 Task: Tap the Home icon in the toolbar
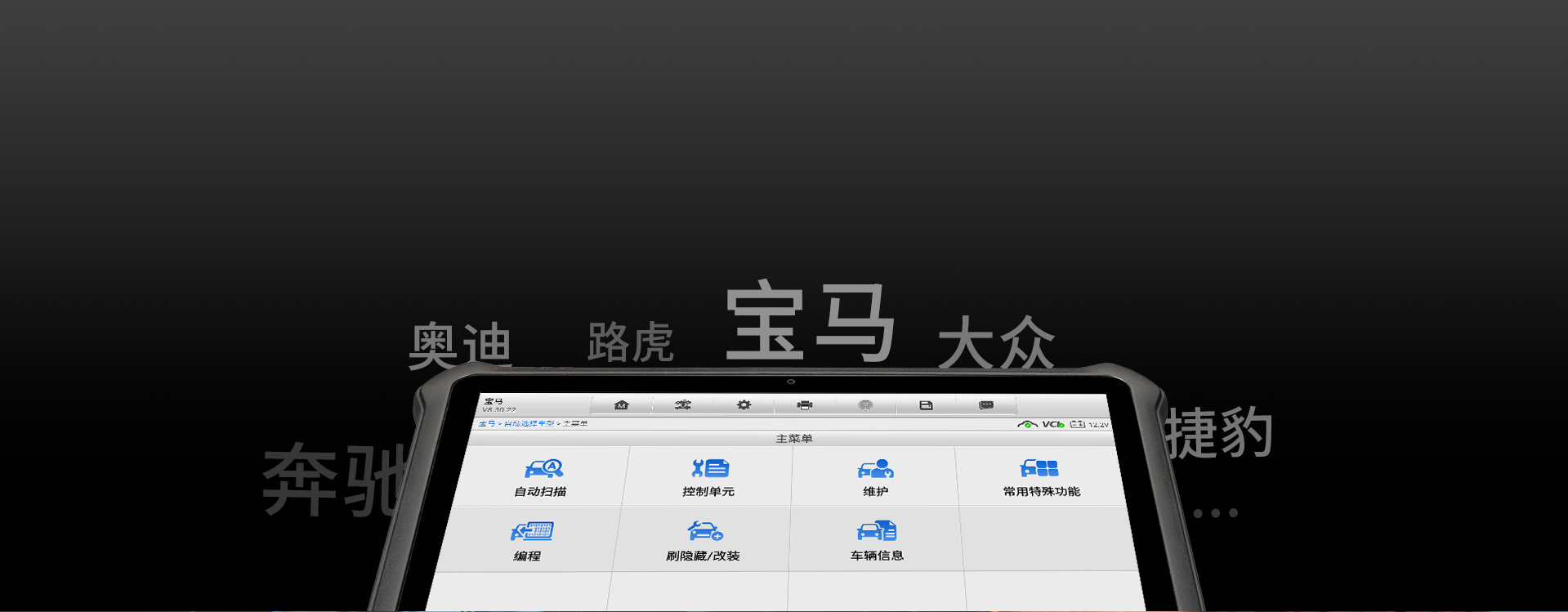click(x=622, y=405)
